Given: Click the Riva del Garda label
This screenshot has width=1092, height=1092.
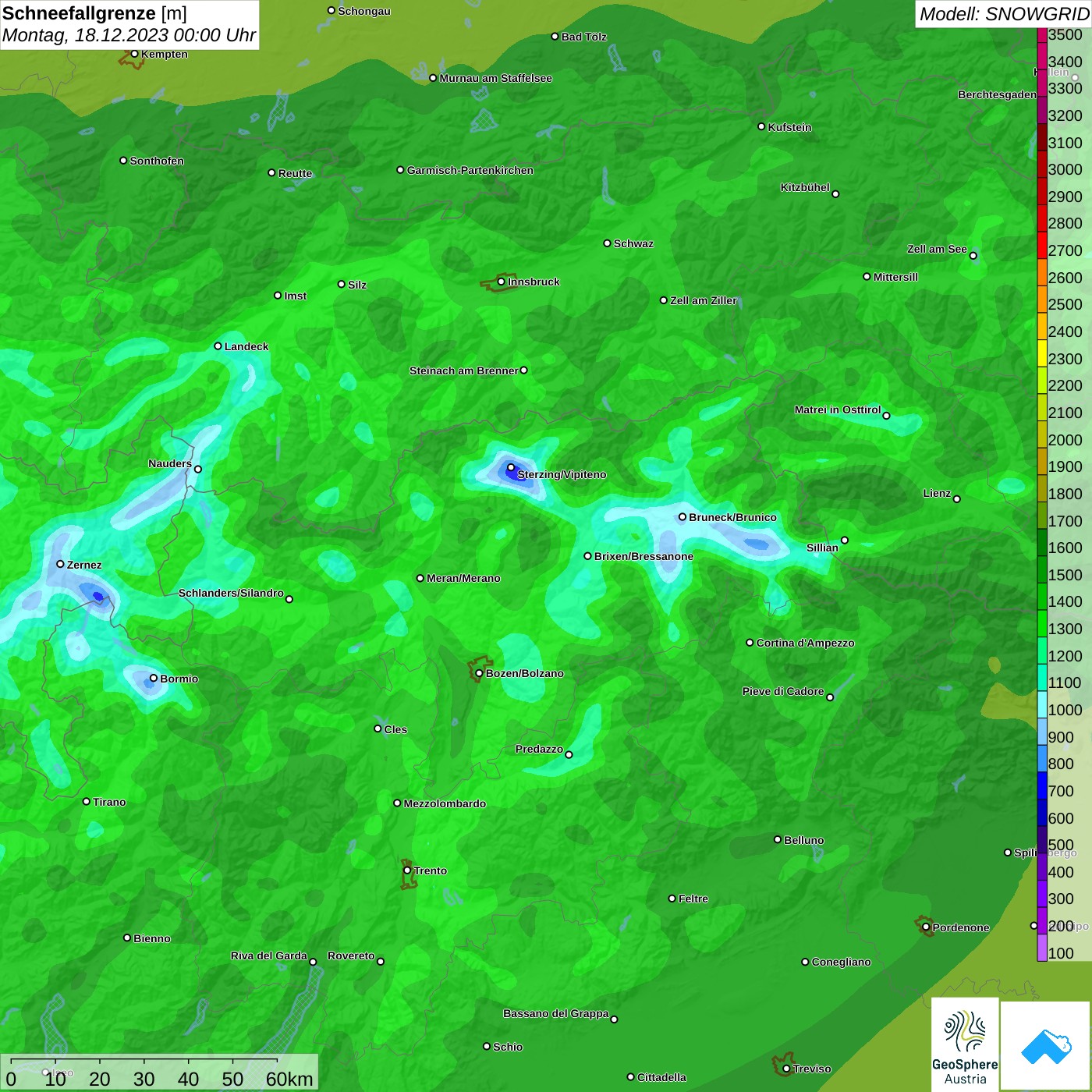Looking at the screenshot, I should [x=269, y=955].
